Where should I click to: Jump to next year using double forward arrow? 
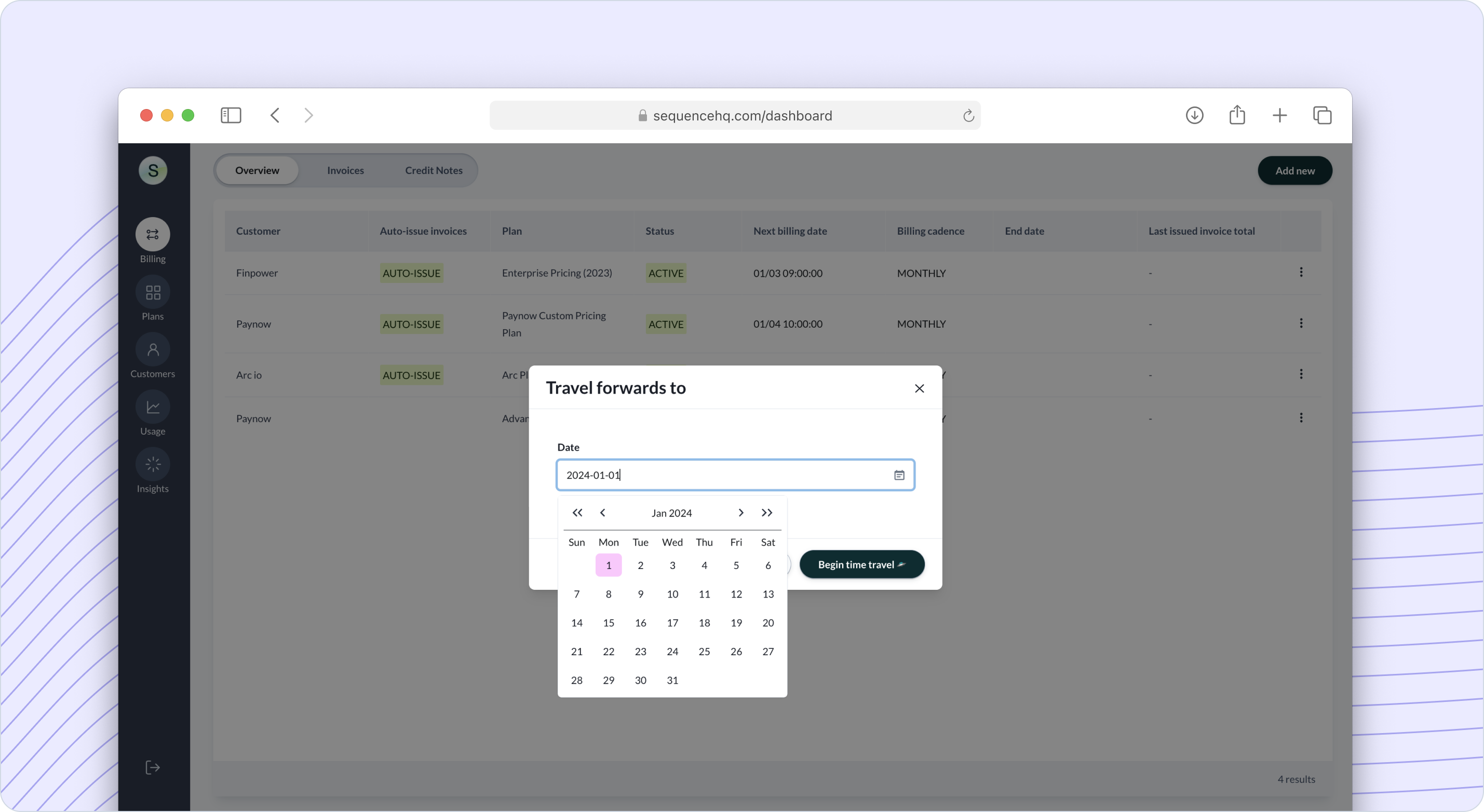pyautogui.click(x=768, y=513)
